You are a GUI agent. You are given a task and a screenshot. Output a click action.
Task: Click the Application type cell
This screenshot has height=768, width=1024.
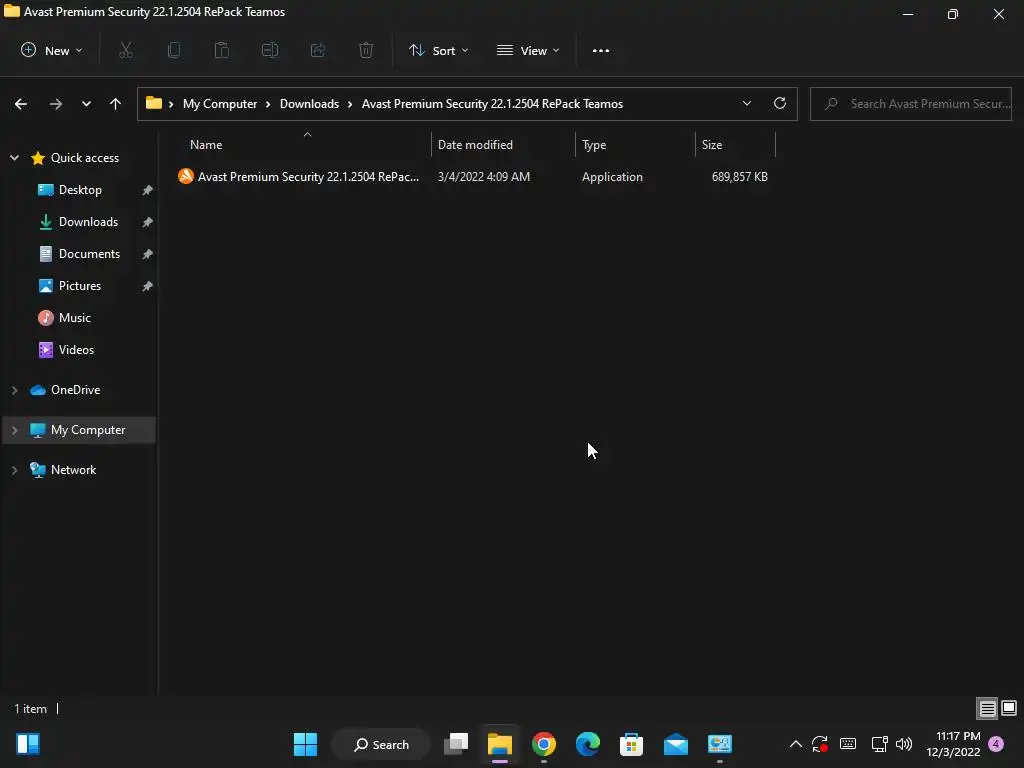612,177
